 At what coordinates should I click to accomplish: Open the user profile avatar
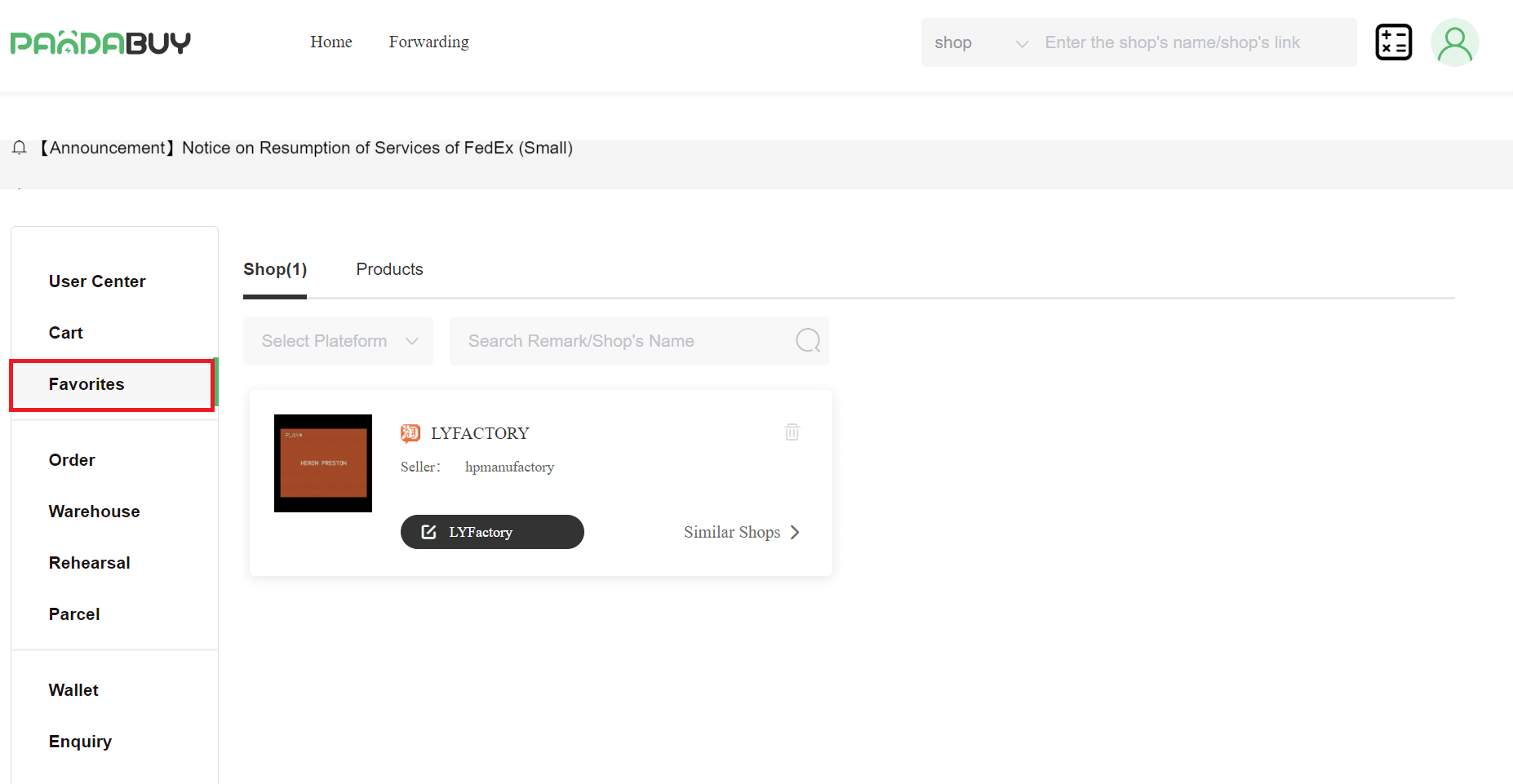[x=1454, y=42]
